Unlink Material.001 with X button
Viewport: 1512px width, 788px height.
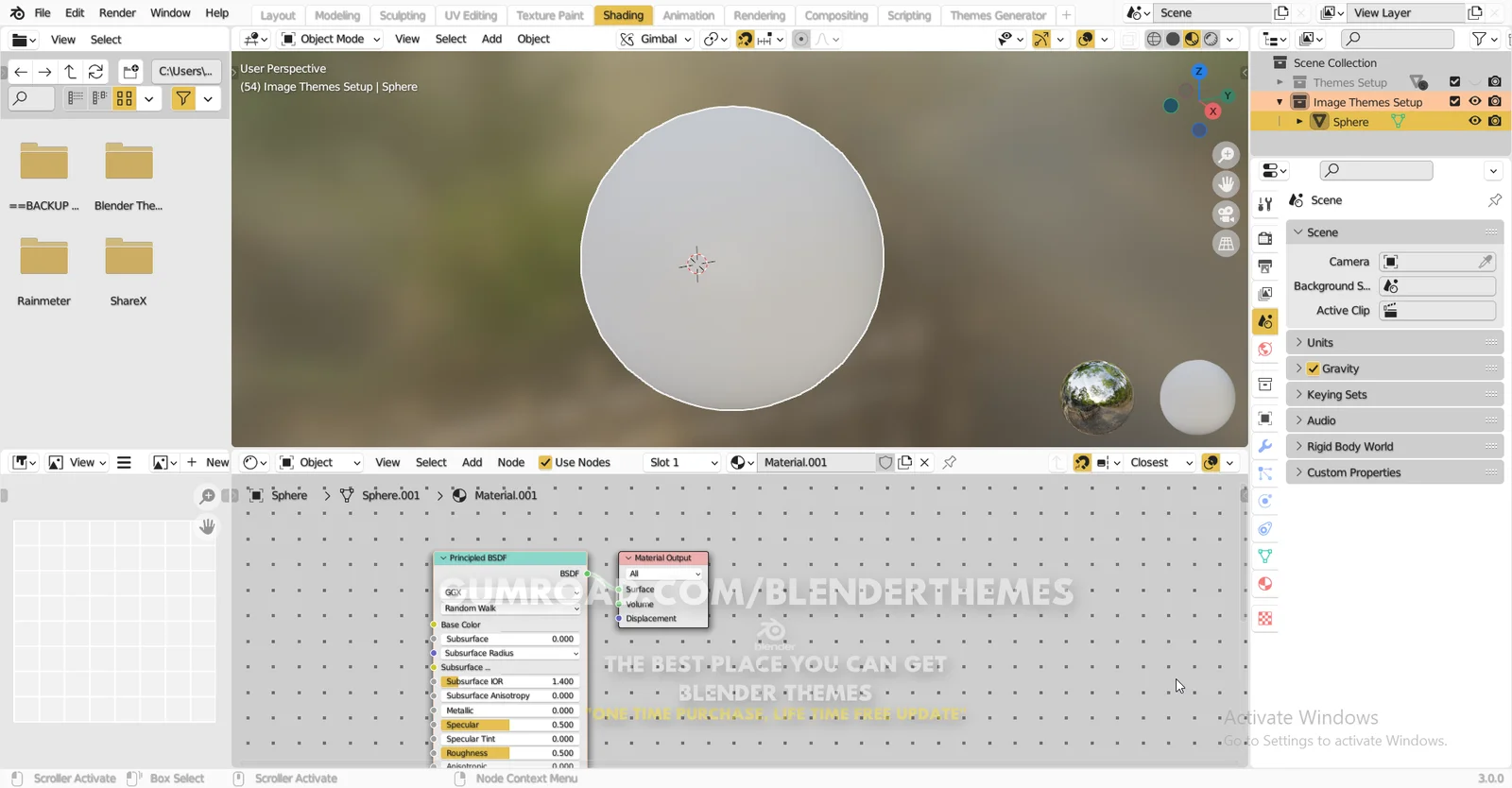click(x=925, y=462)
